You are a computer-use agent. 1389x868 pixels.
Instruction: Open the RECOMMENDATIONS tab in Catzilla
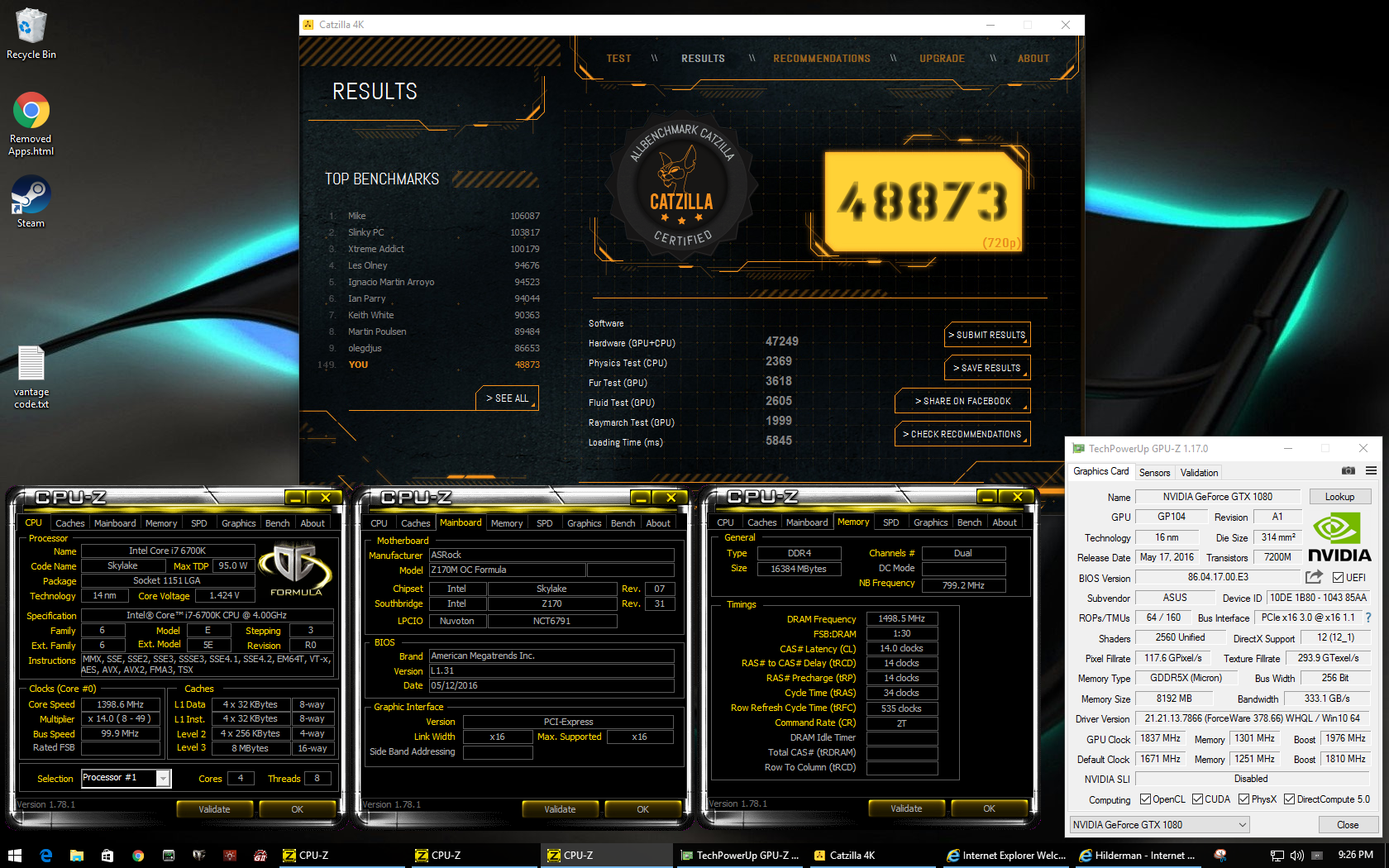pos(822,59)
